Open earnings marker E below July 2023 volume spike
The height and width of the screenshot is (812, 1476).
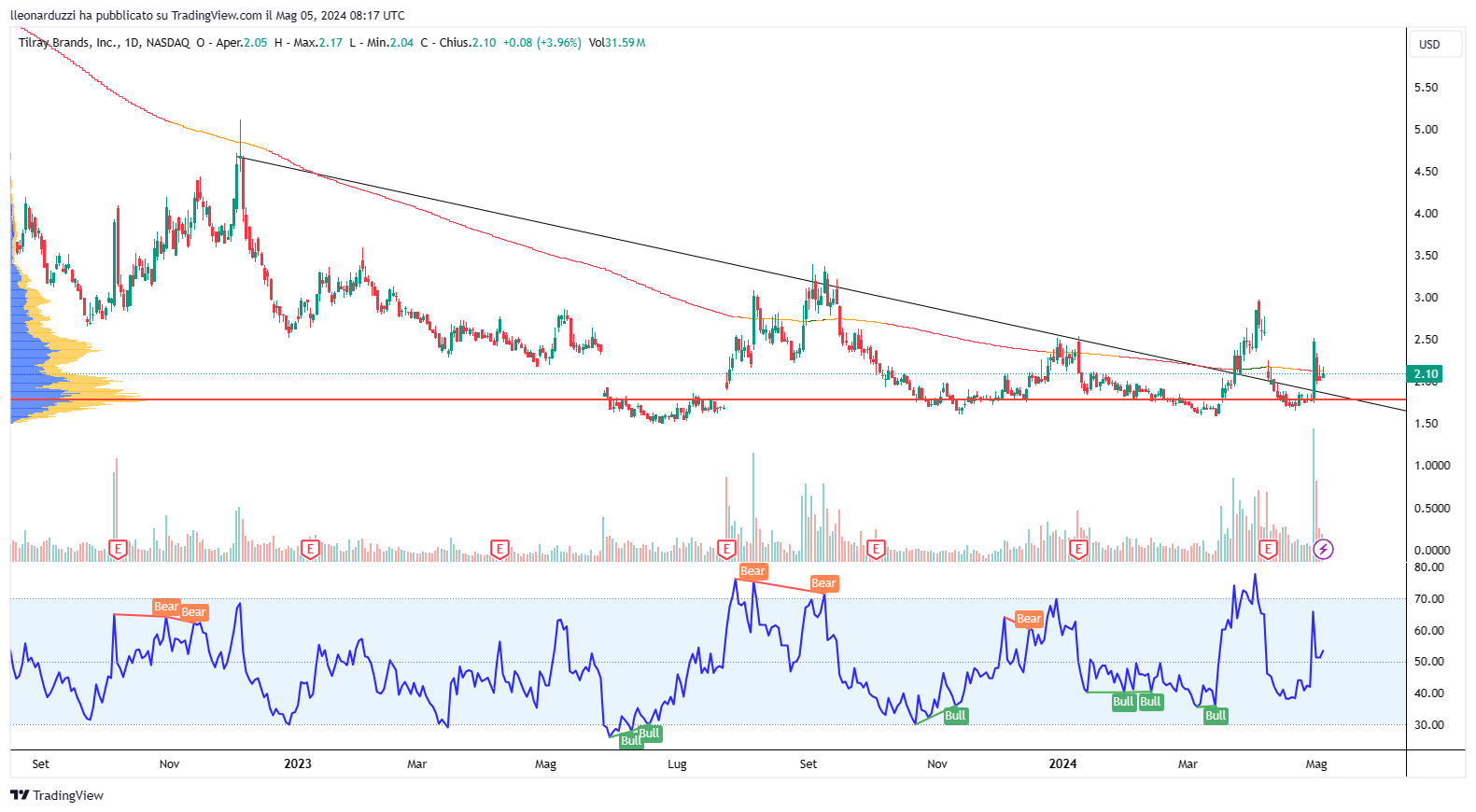(726, 549)
